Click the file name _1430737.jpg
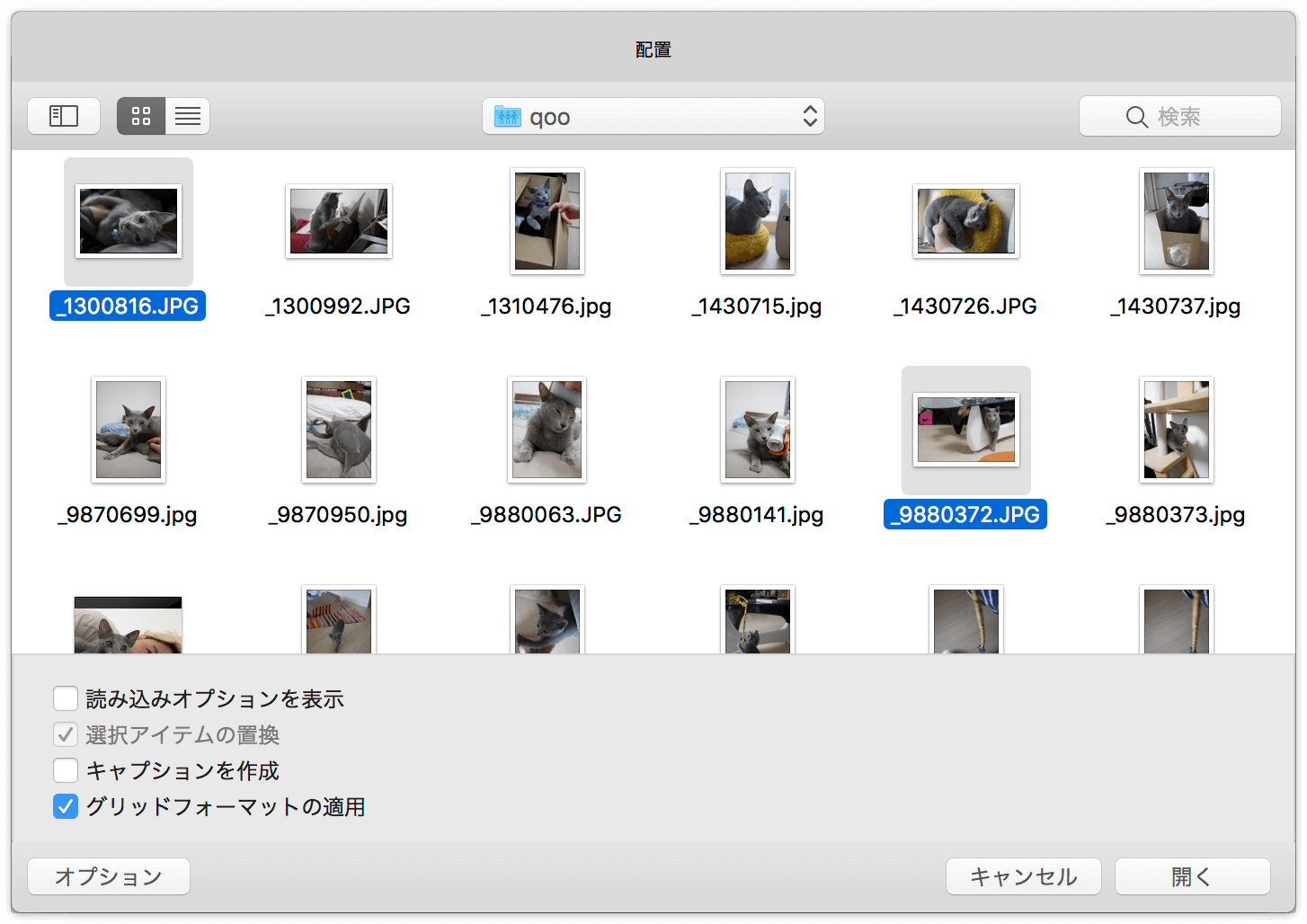 tap(1176, 306)
